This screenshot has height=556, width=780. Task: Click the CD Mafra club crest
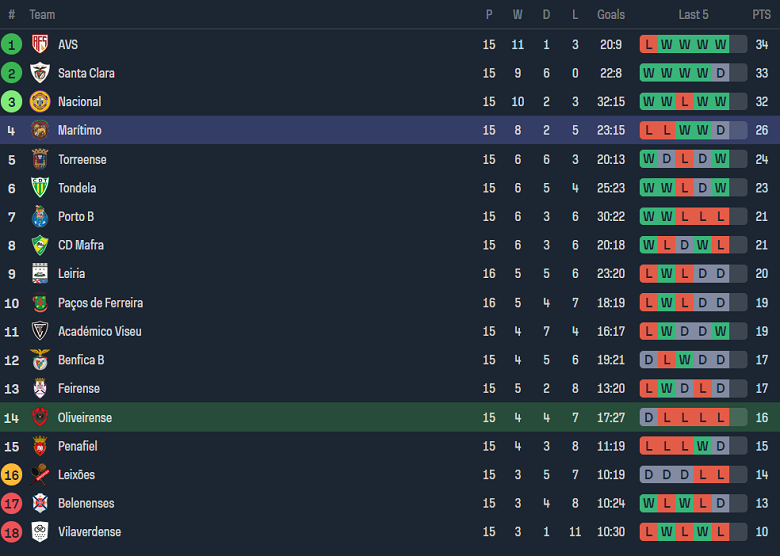pos(40,245)
